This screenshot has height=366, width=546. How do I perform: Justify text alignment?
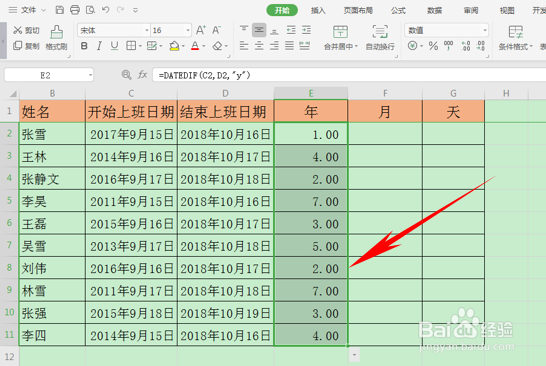click(289, 46)
